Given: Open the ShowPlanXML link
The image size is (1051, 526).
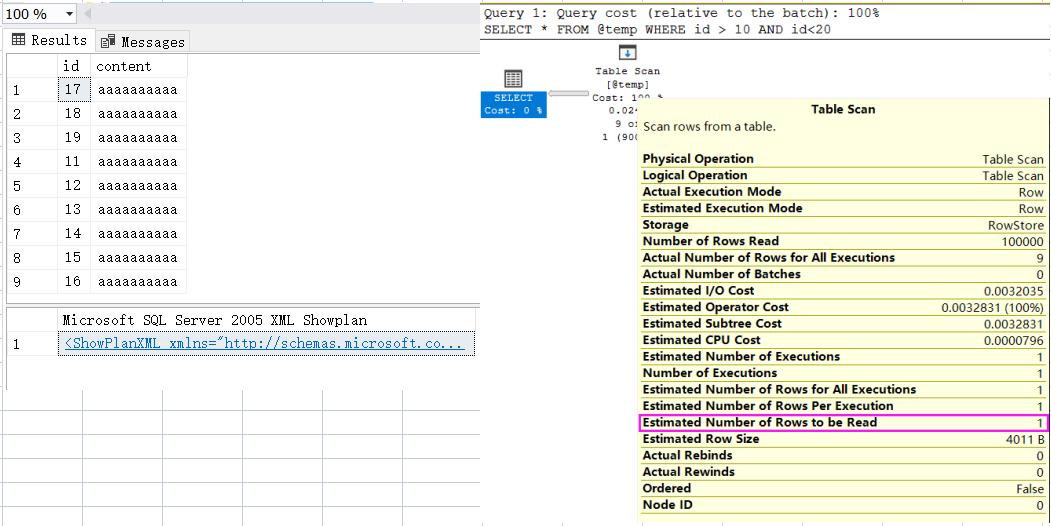Looking at the screenshot, I should [x=264, y=344].
